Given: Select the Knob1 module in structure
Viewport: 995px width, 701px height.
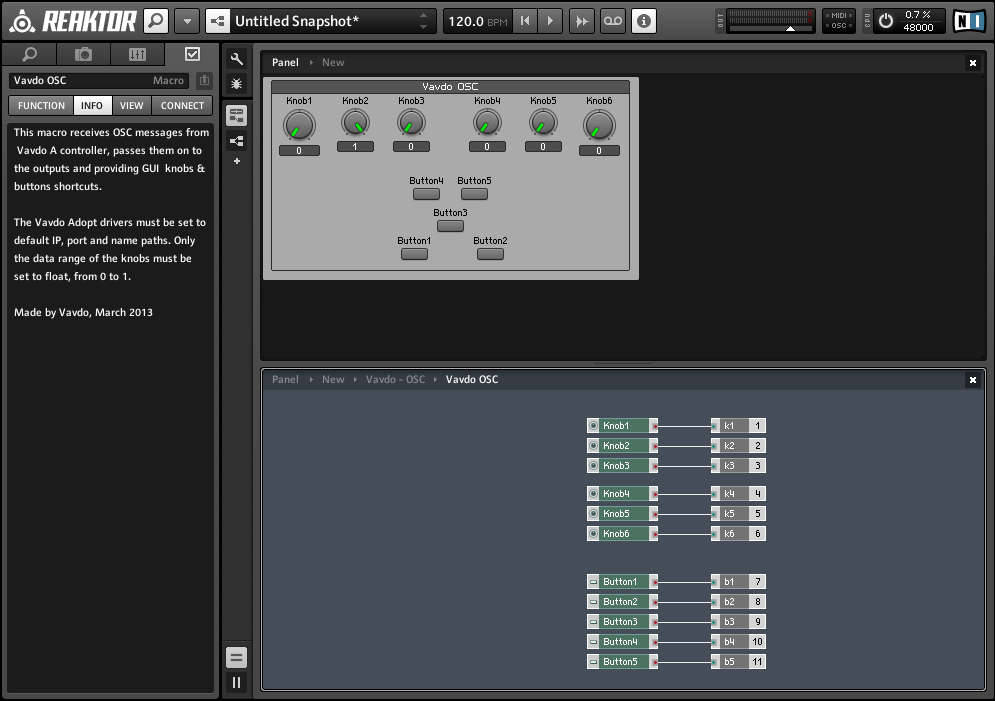Looking at the screenshot, I should tap(623, 426).
